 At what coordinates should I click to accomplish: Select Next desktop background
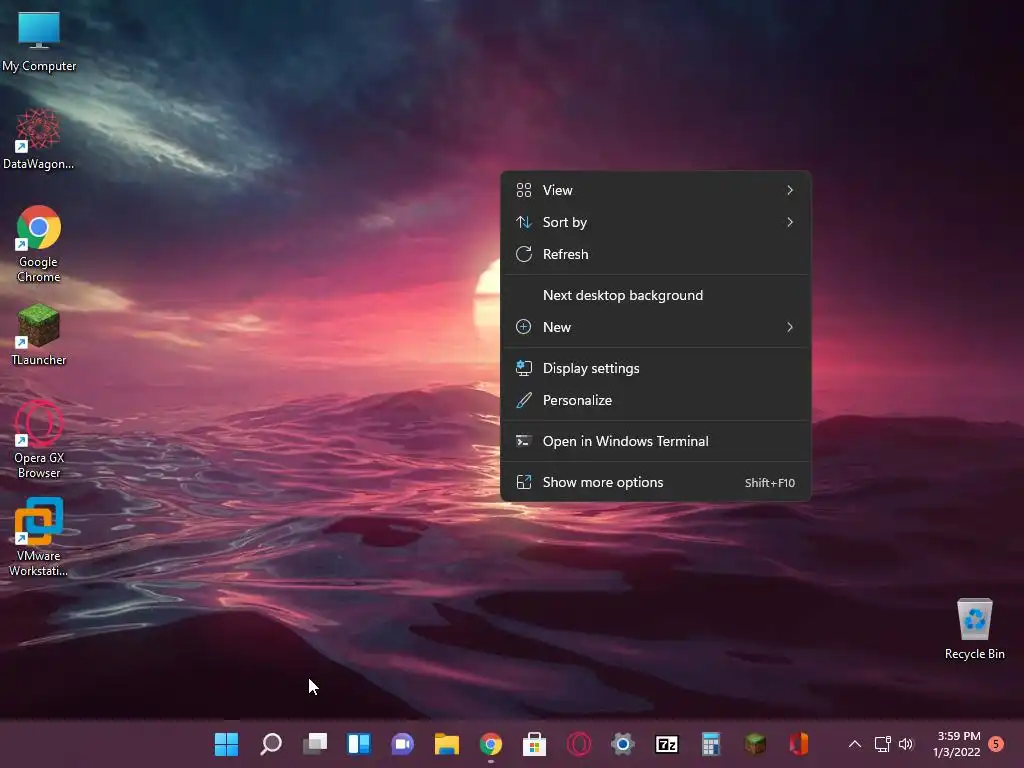click(x=656, y=295)
